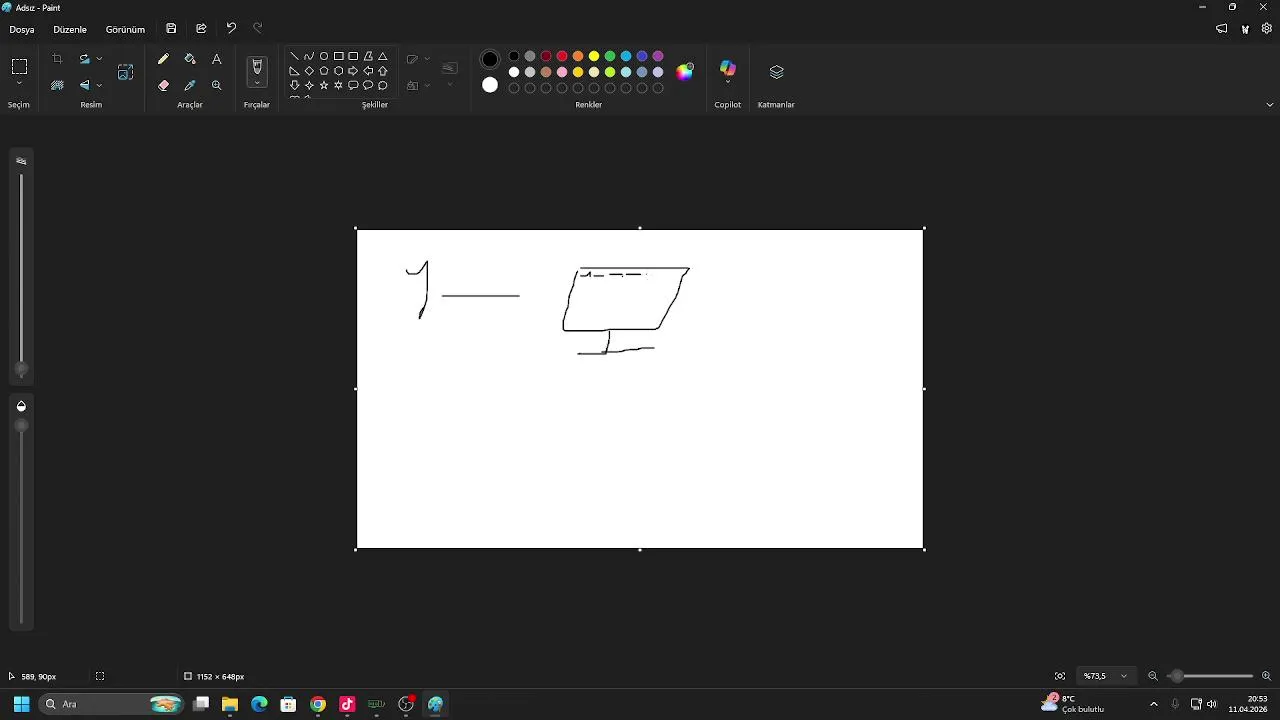Undo the last action
Viewport: 1280px width, 720px height.
coord(231,29)
